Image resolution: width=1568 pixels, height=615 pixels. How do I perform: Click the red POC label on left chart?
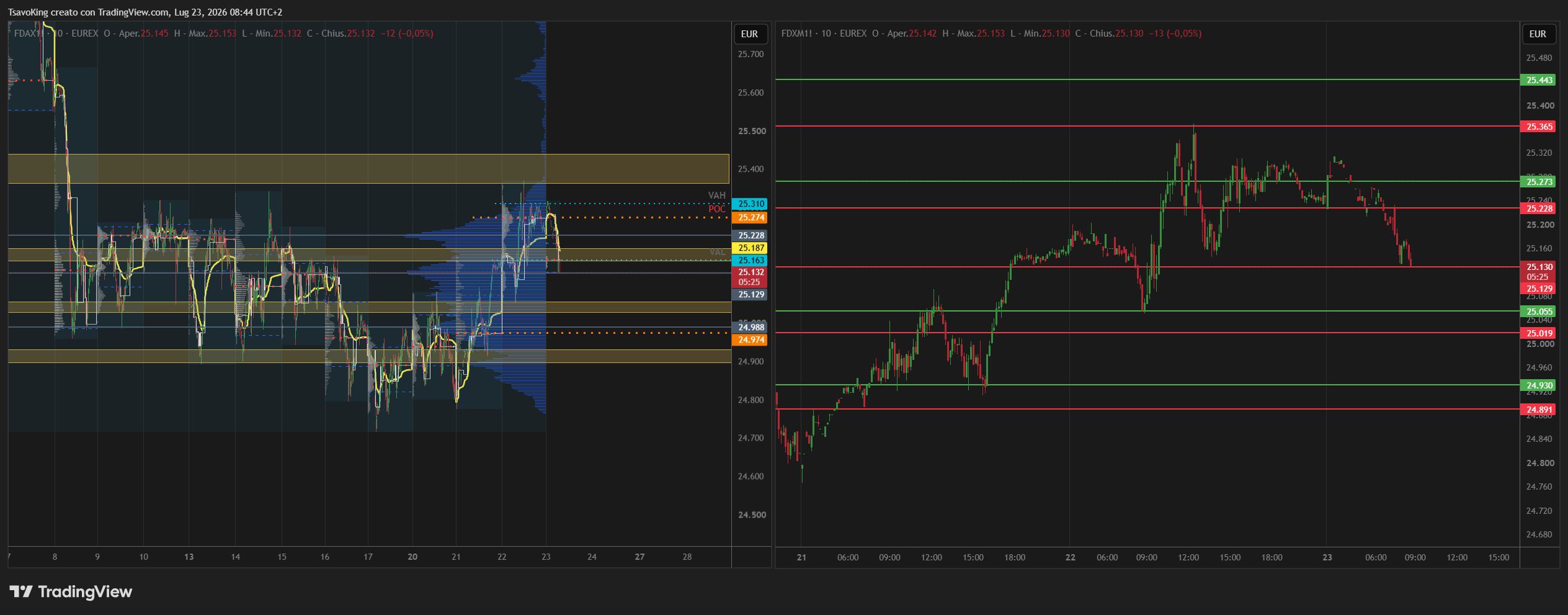pyautogui.click(x=716, y=209)
